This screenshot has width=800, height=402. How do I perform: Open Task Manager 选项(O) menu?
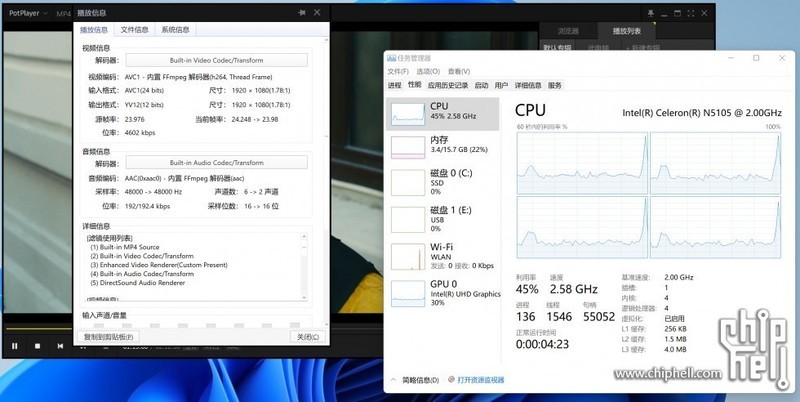[428, 71]
